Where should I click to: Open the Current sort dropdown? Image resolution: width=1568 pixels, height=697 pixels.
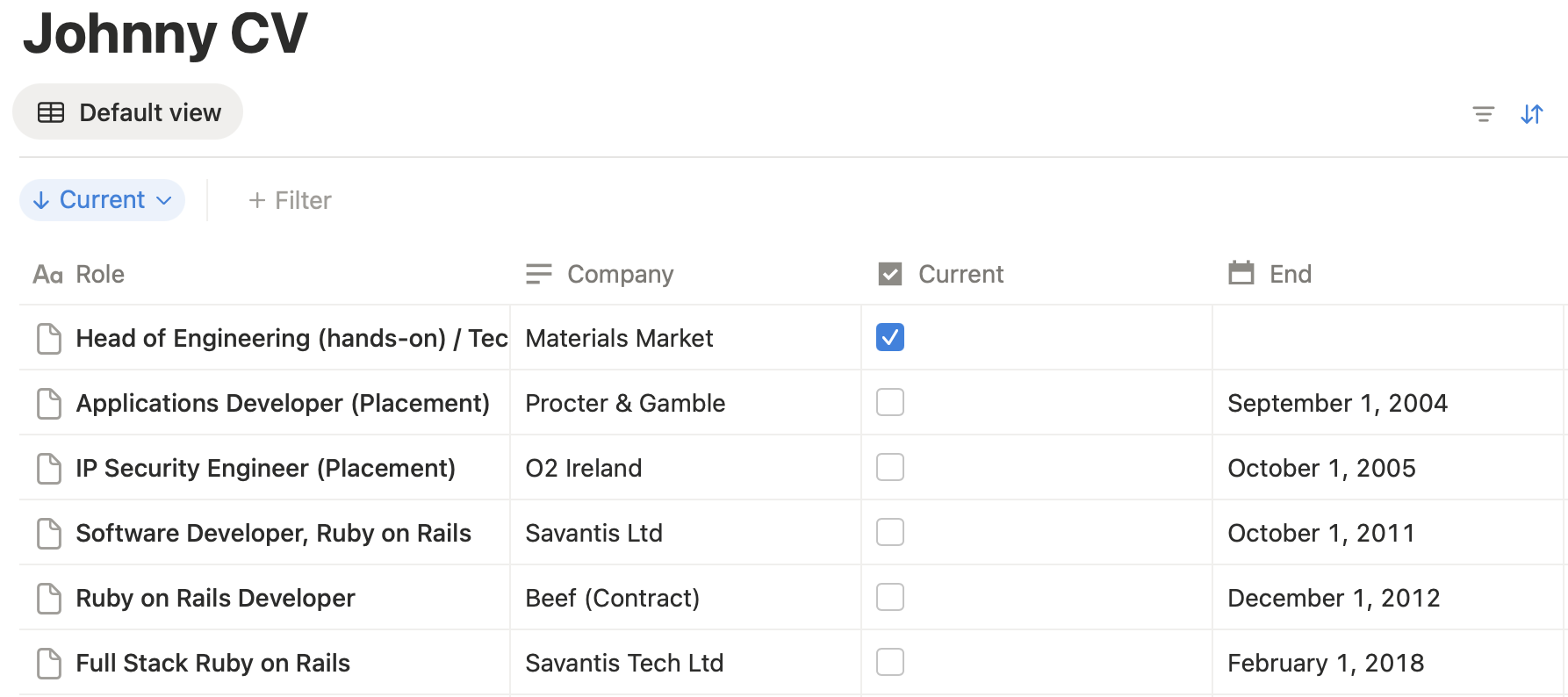point(102,200)
